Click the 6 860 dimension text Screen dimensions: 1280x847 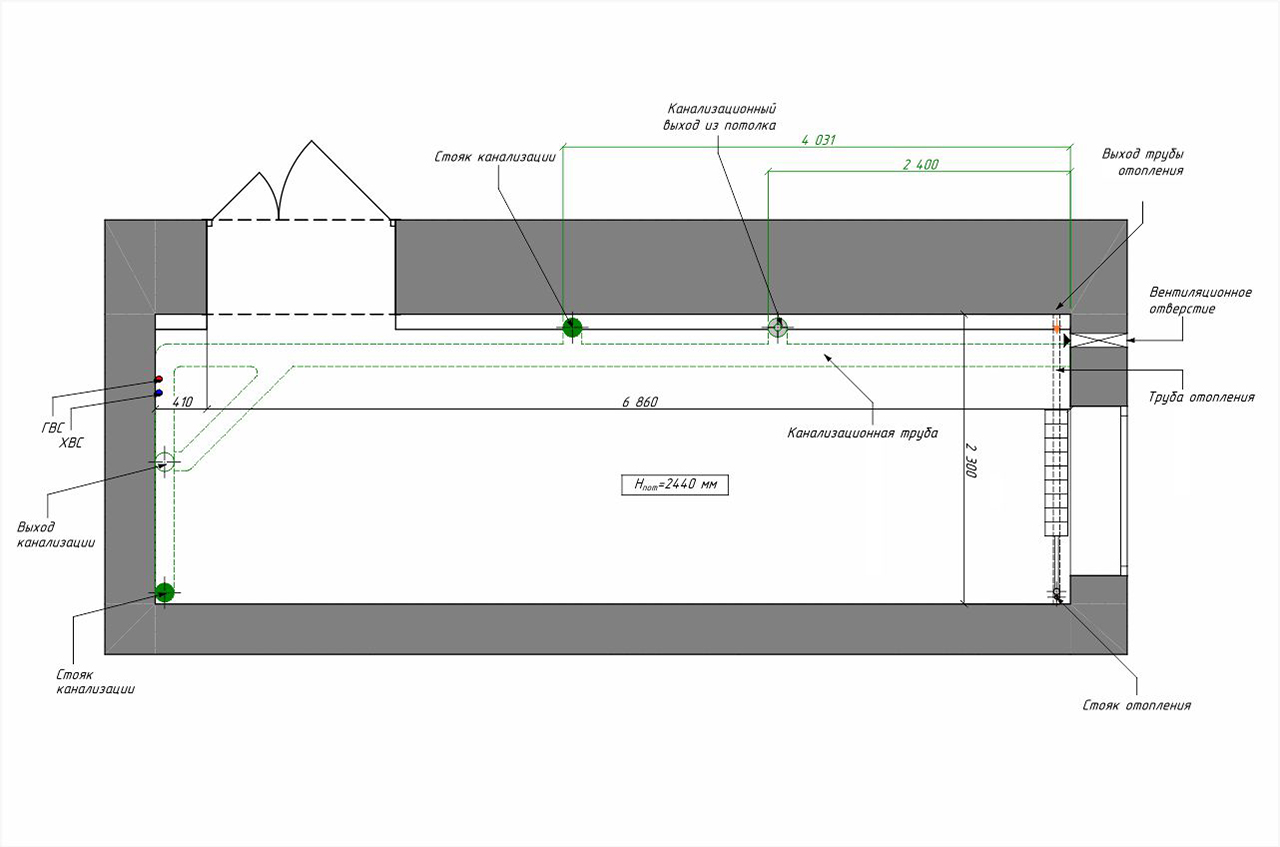coord(640,402)
